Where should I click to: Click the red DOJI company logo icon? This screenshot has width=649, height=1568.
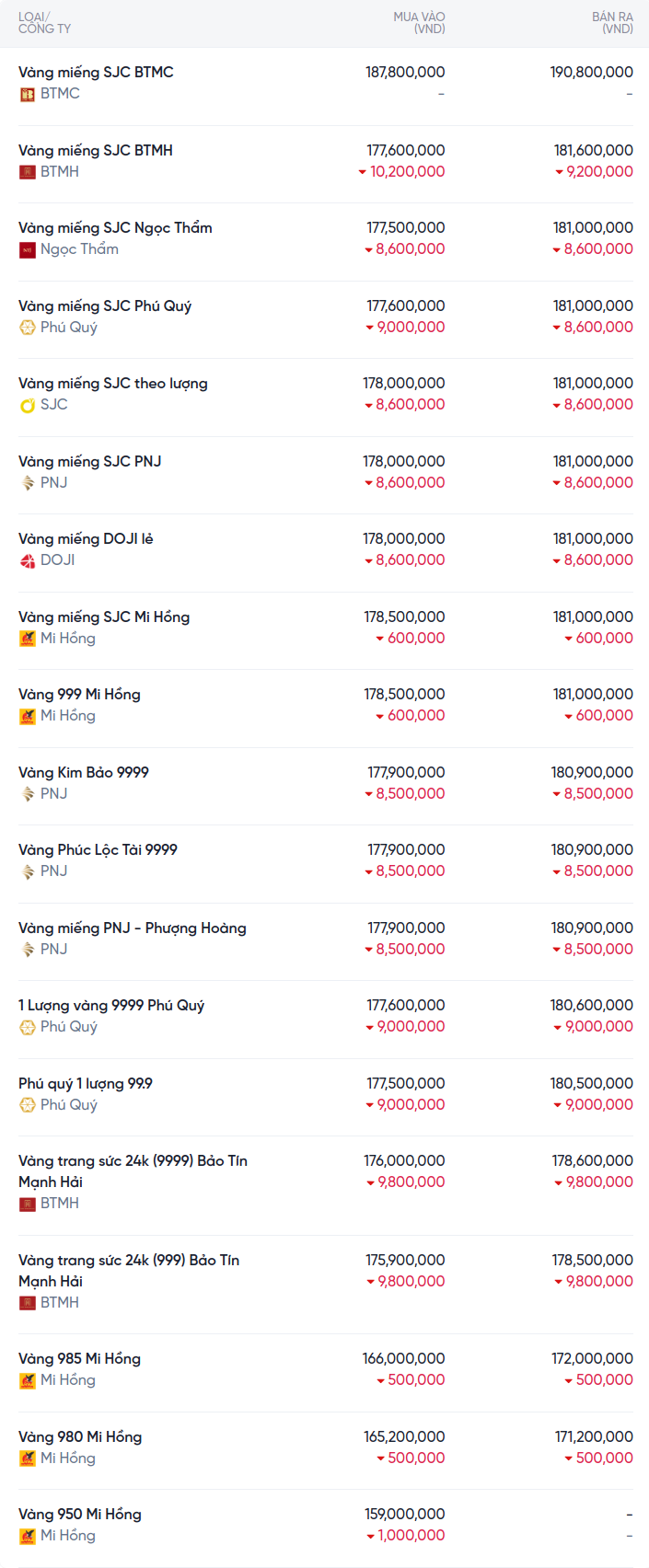coord(28,560)
